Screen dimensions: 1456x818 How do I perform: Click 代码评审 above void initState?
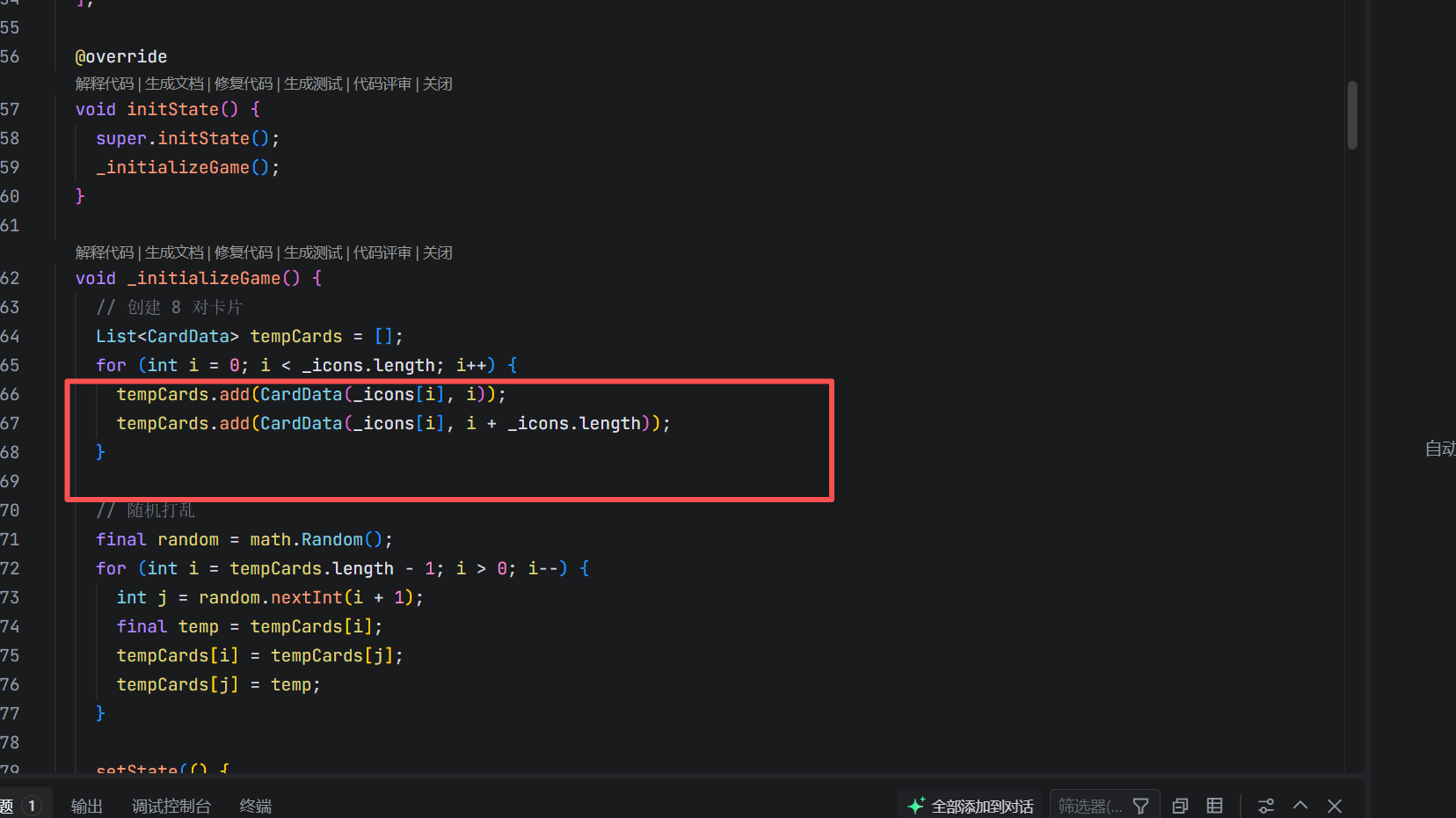(x=382, y=84)
